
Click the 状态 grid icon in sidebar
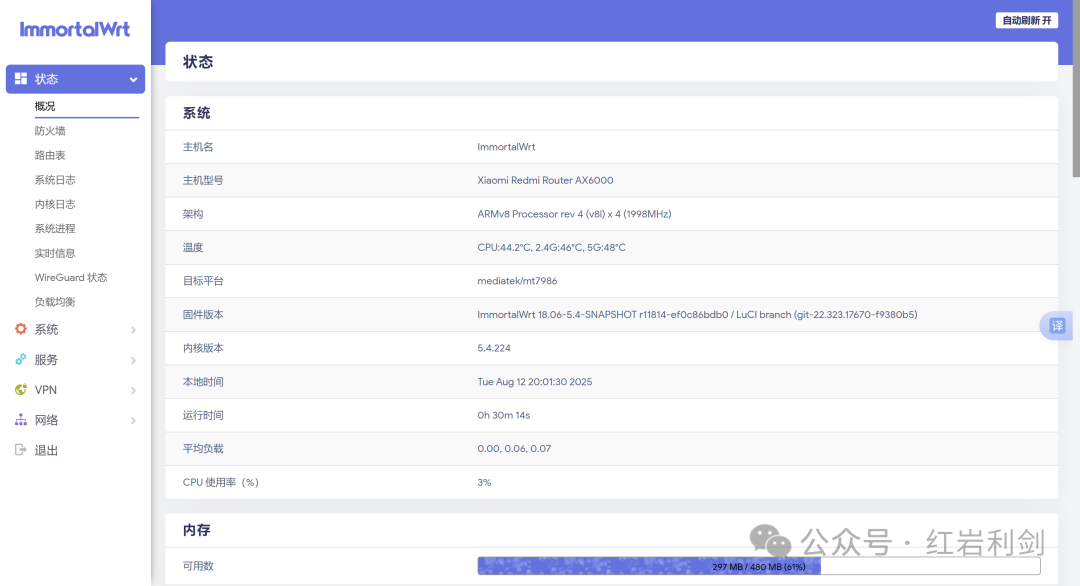21,79
